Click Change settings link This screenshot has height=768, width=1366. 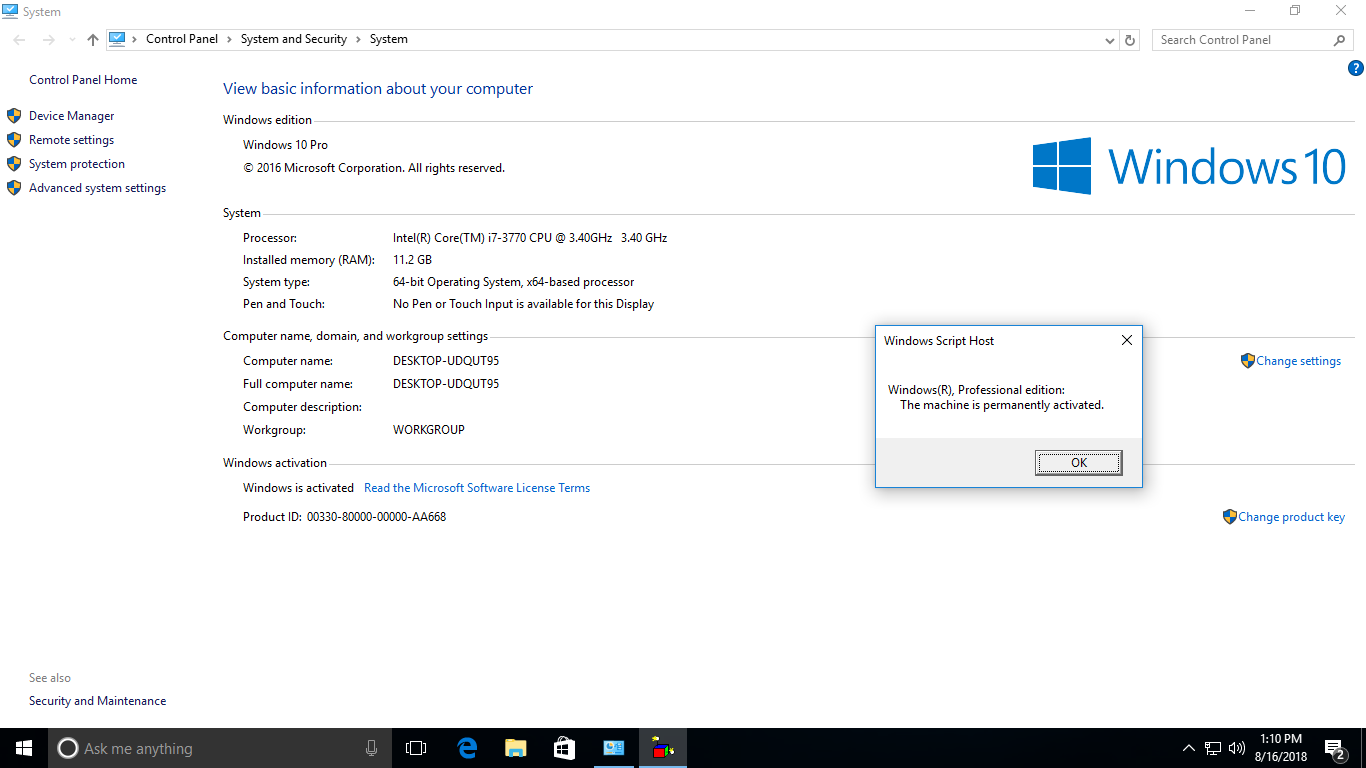coord(1299,361)
